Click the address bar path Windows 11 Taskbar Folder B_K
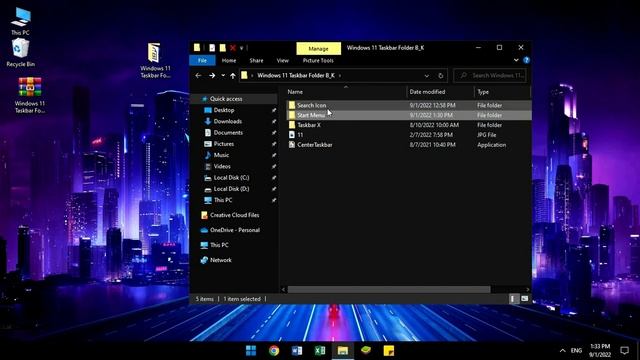This screenshot has width=640, height=360. [x=296, y=76]
